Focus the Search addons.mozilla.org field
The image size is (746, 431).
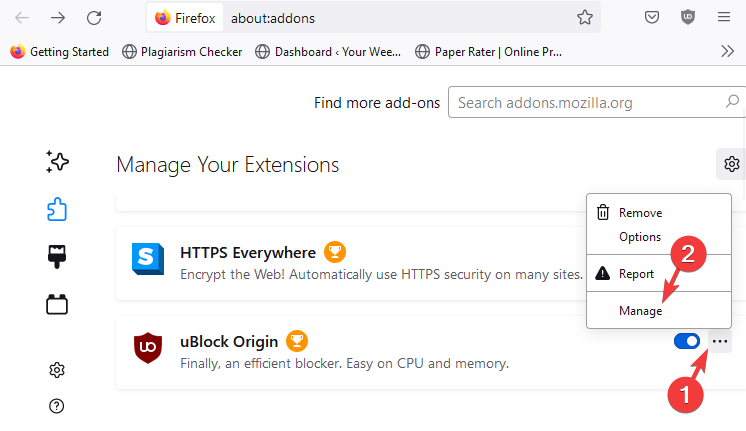point(589,102)
